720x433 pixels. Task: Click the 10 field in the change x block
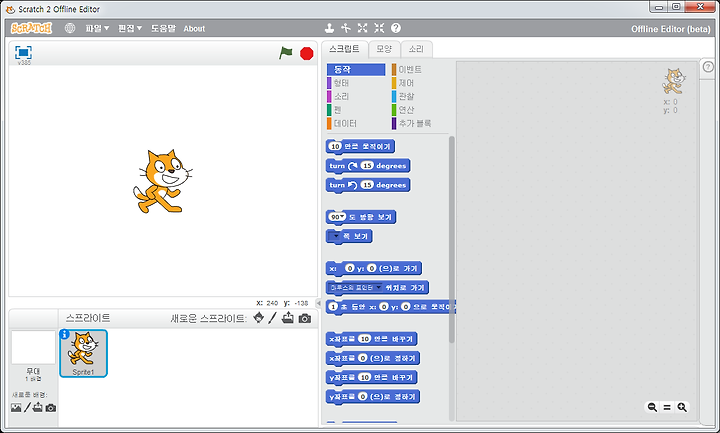(x=365, y=339)
